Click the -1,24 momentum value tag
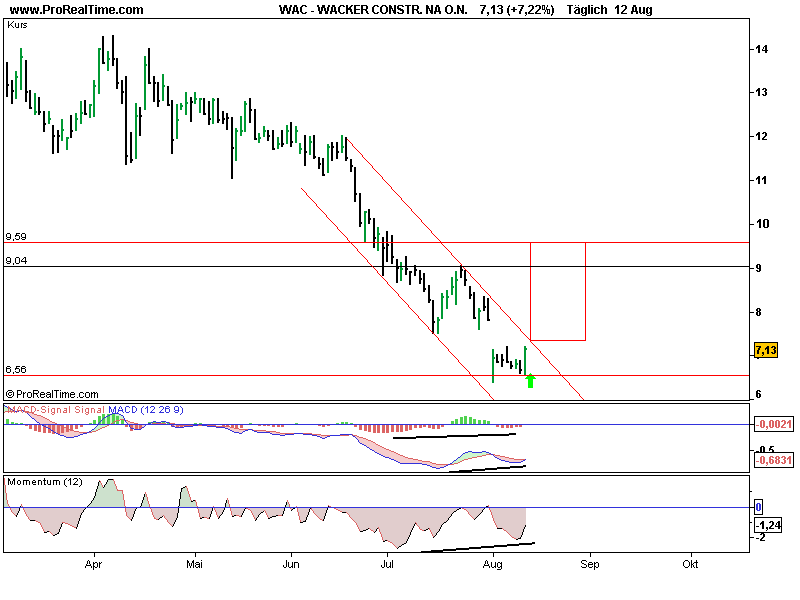 coord(768,525)
